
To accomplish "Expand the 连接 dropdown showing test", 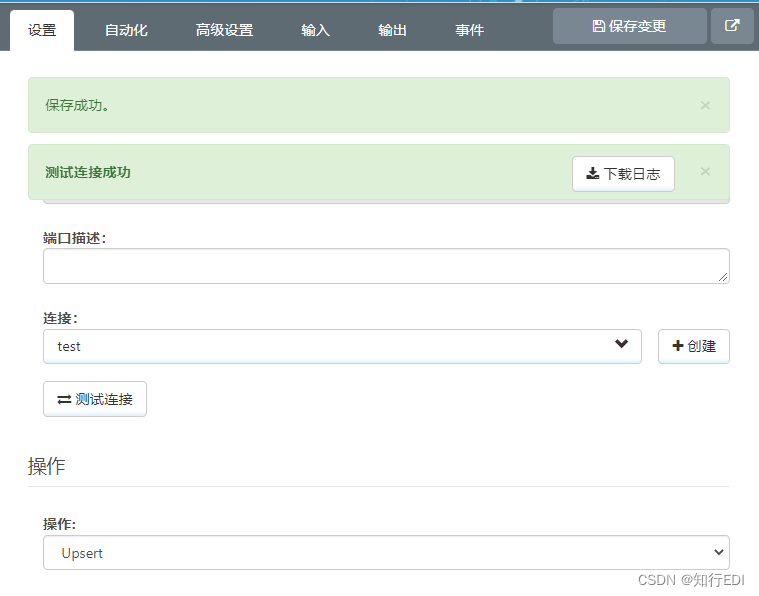I will pos(342,346).
